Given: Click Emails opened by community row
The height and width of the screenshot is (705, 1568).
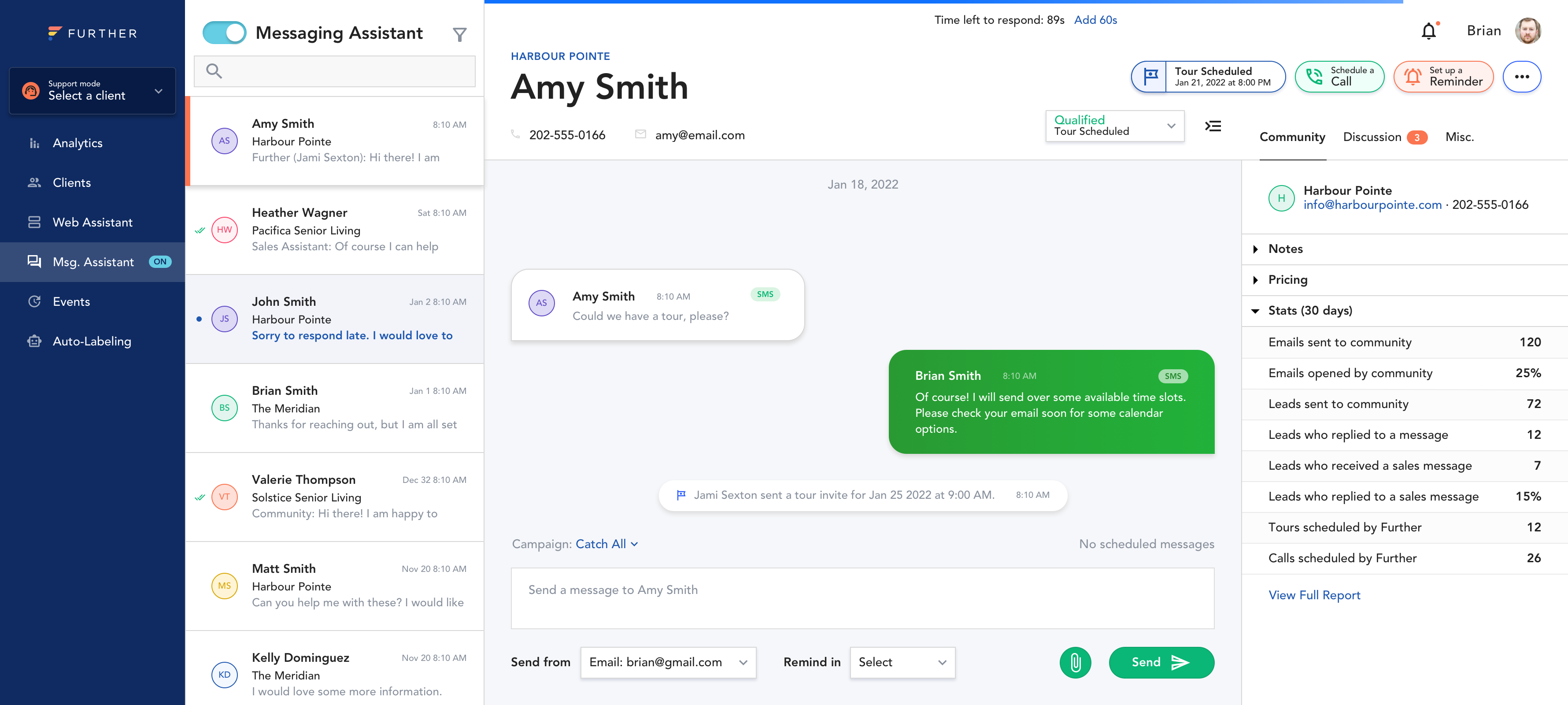Looking at the screenshot, I should [x=1404, y=373].
